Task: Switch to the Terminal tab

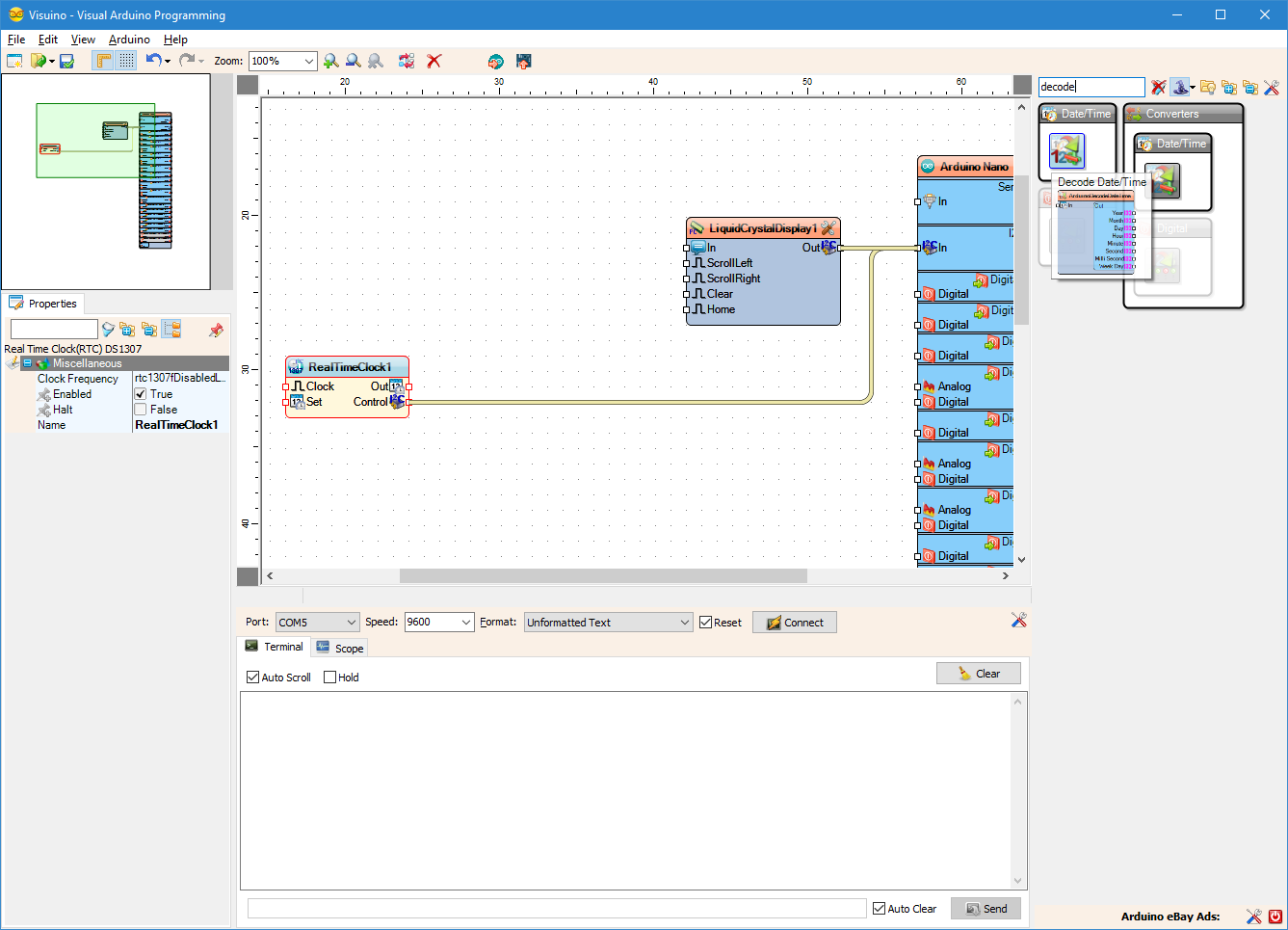Action: click(274, 647)
